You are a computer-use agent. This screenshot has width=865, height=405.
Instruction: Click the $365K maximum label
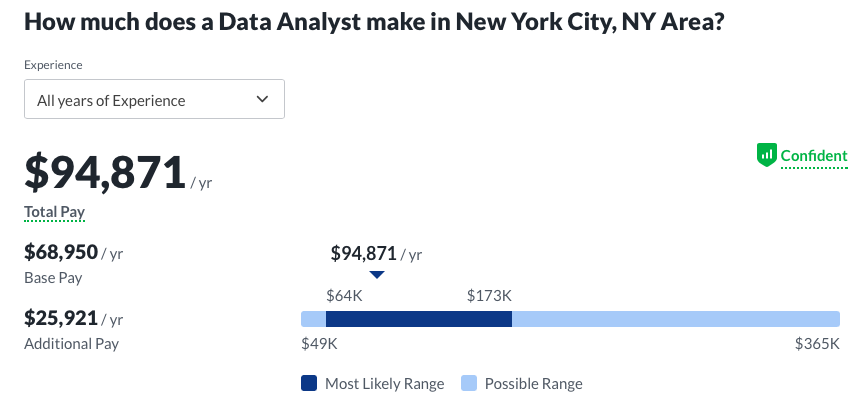(x=817, y=344)
